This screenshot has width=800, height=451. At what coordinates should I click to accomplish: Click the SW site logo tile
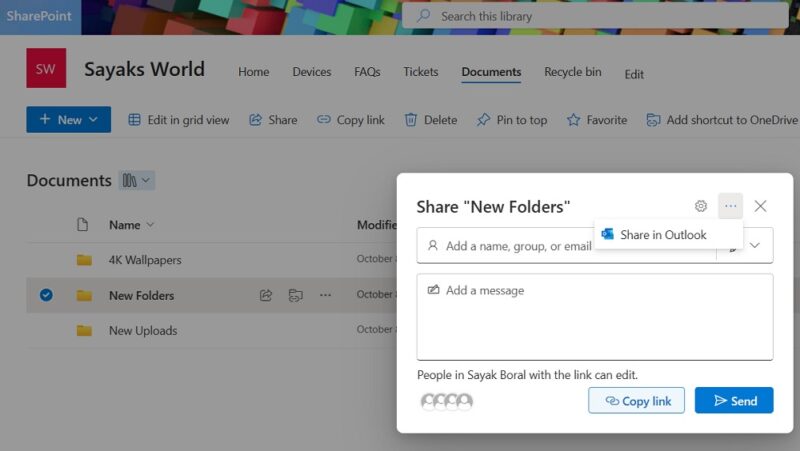46,68
